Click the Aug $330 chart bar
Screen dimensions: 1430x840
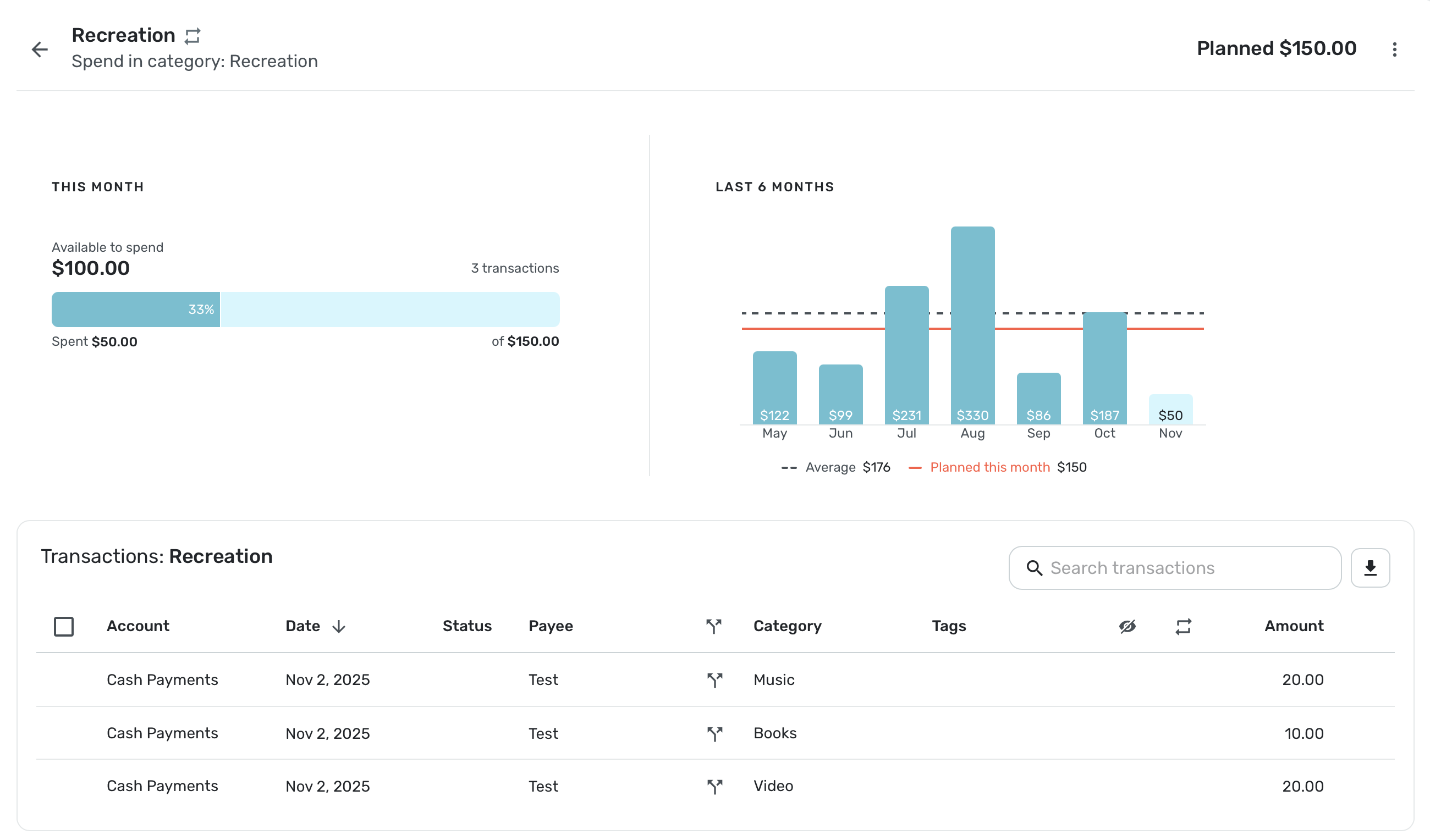[972, 325]
